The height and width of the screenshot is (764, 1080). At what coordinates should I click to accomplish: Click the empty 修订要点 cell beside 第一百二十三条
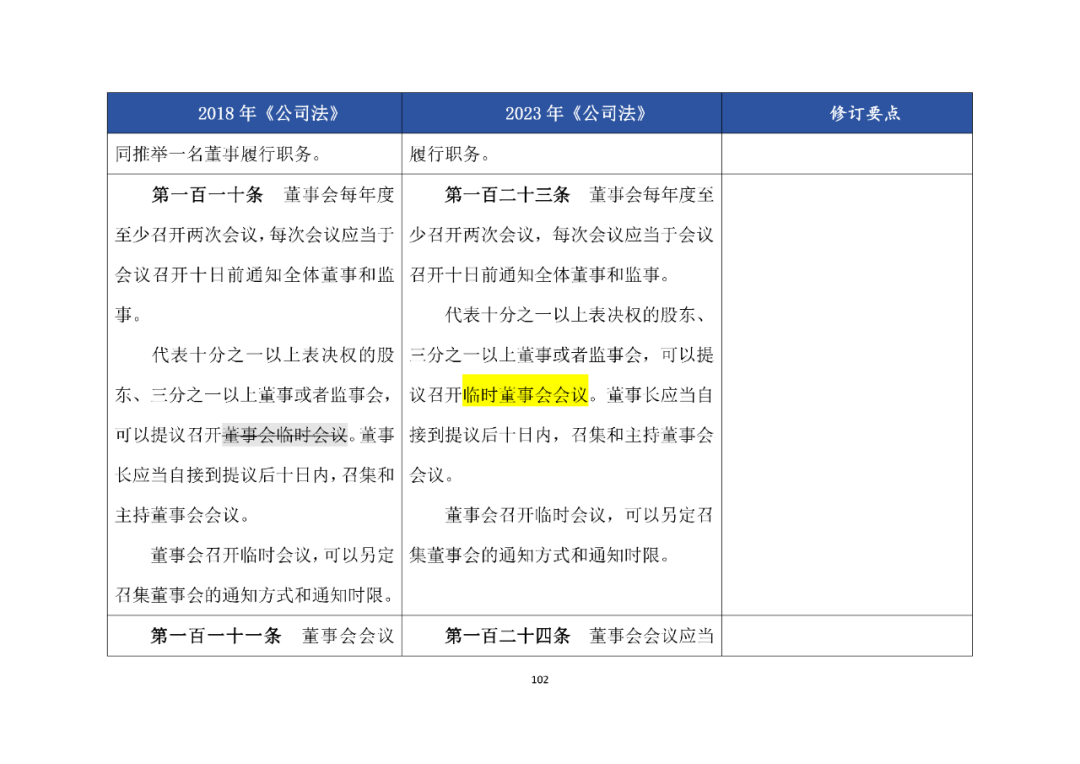click(847, 395)
